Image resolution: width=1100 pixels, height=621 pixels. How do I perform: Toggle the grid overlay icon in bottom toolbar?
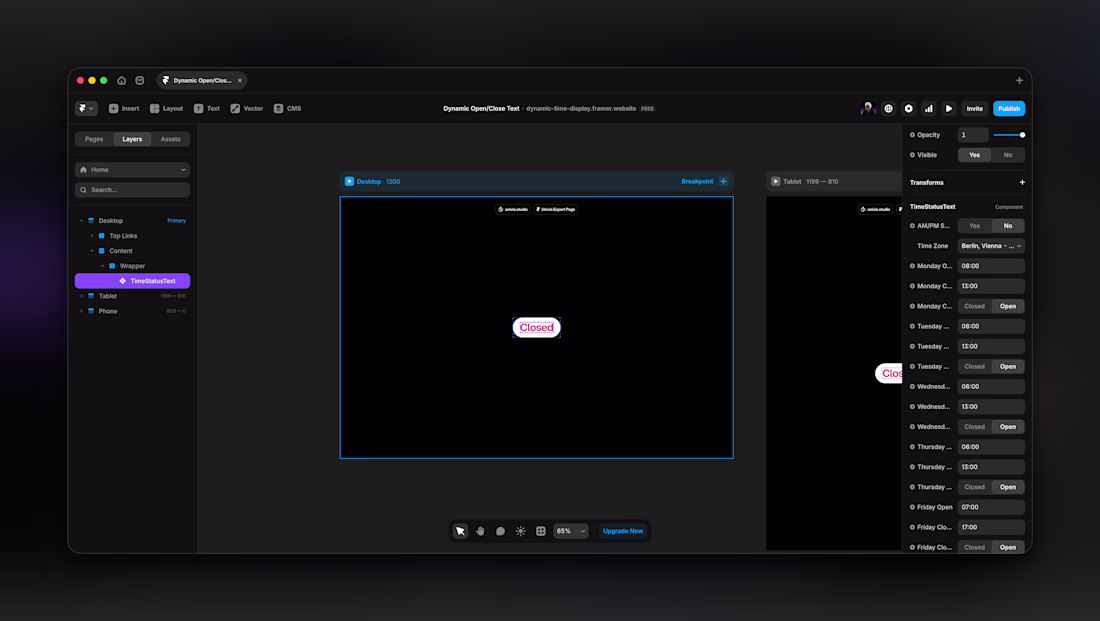541,531
